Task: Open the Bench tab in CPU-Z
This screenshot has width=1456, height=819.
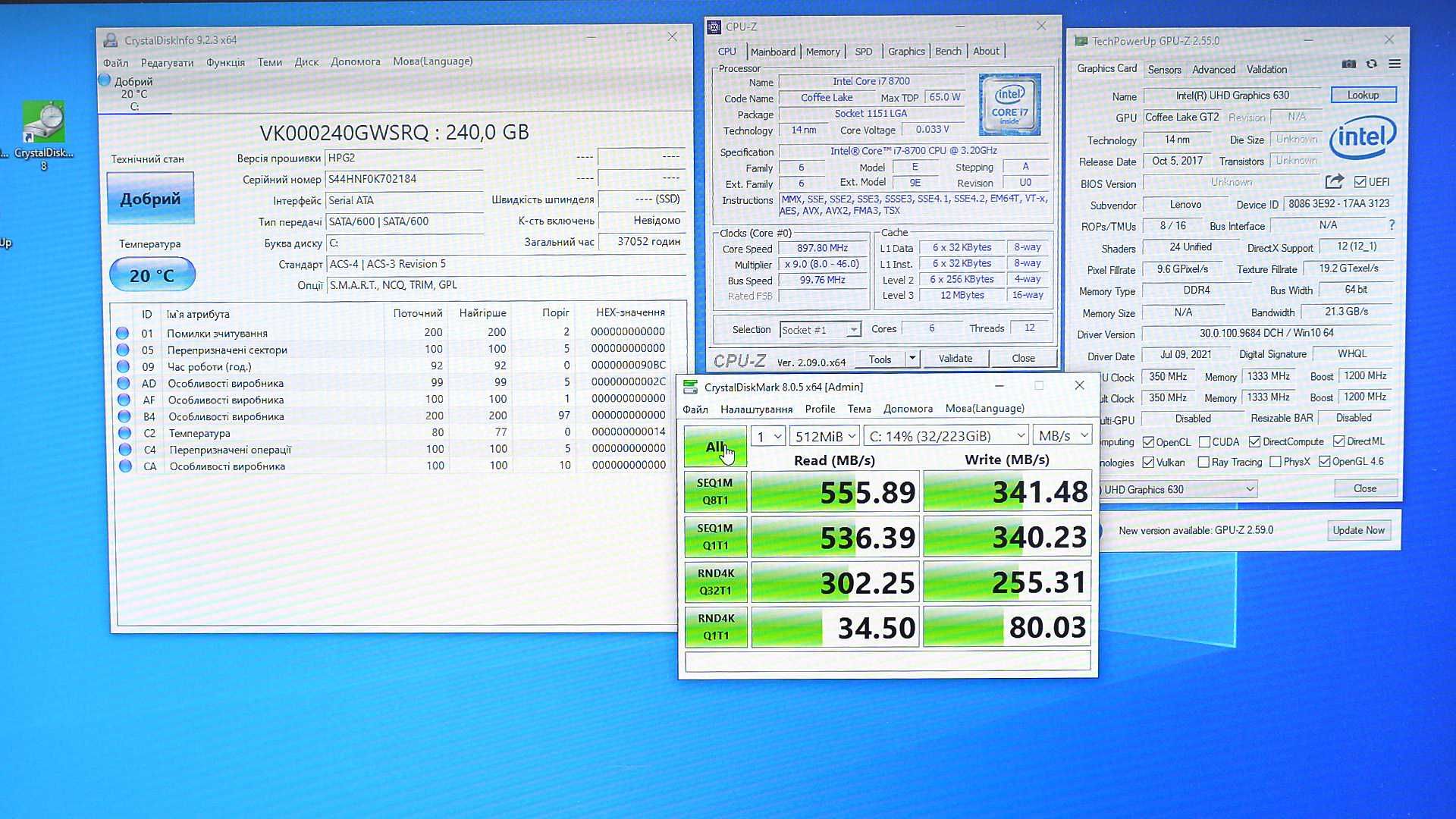Action: [x=948, y=52]
